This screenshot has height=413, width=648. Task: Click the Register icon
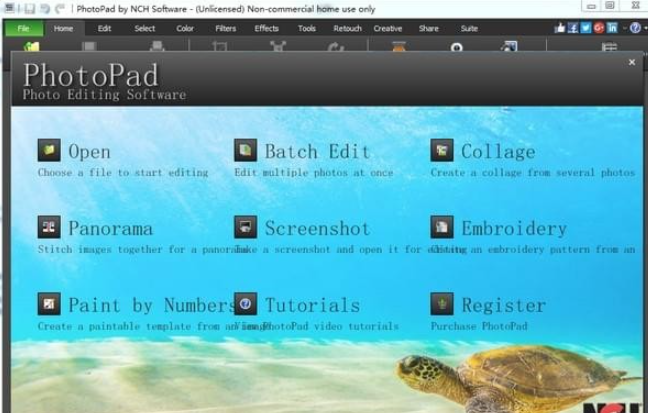[442, 304]
